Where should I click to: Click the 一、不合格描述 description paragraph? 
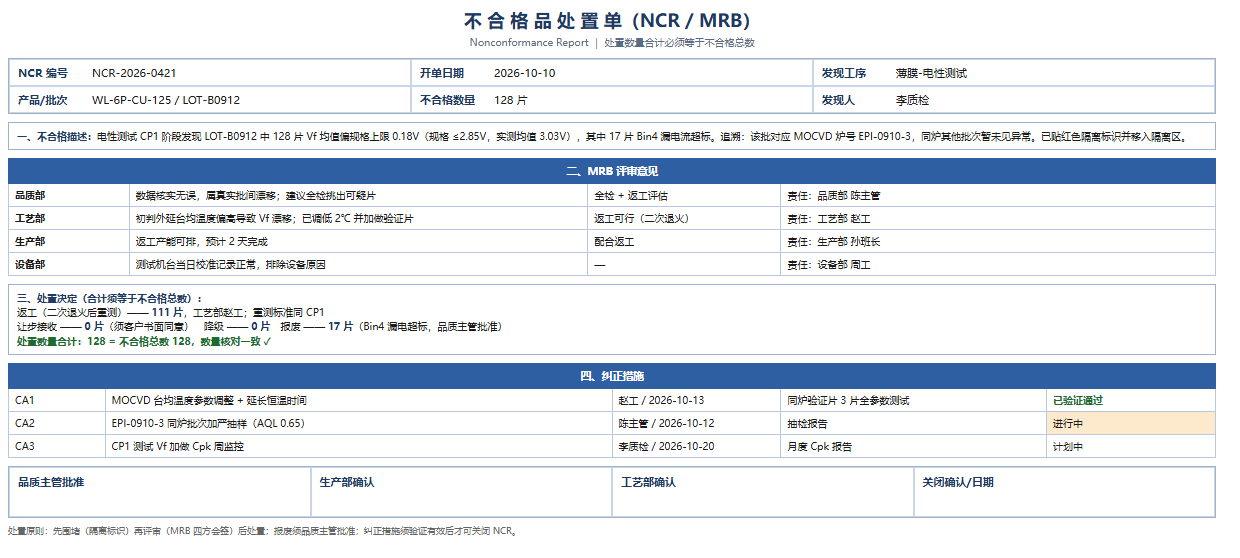(x=612, y=136)
